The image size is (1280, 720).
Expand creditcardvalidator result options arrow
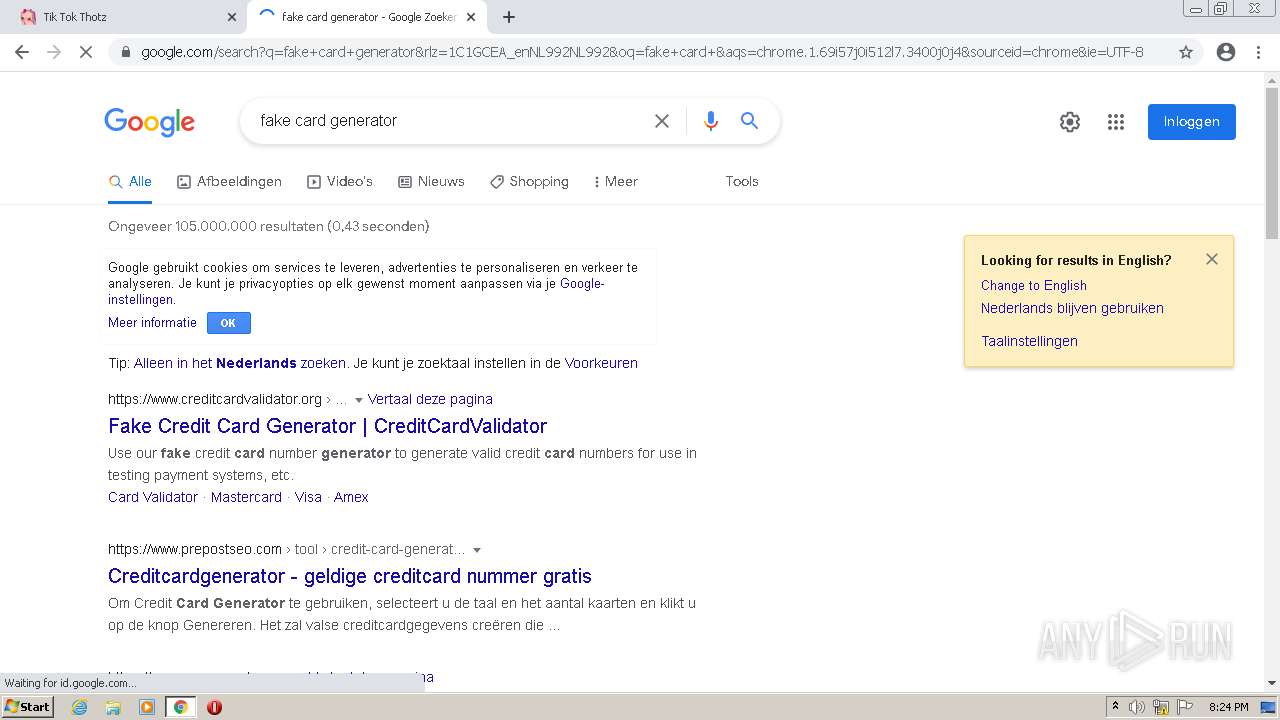tap(359, 400)
